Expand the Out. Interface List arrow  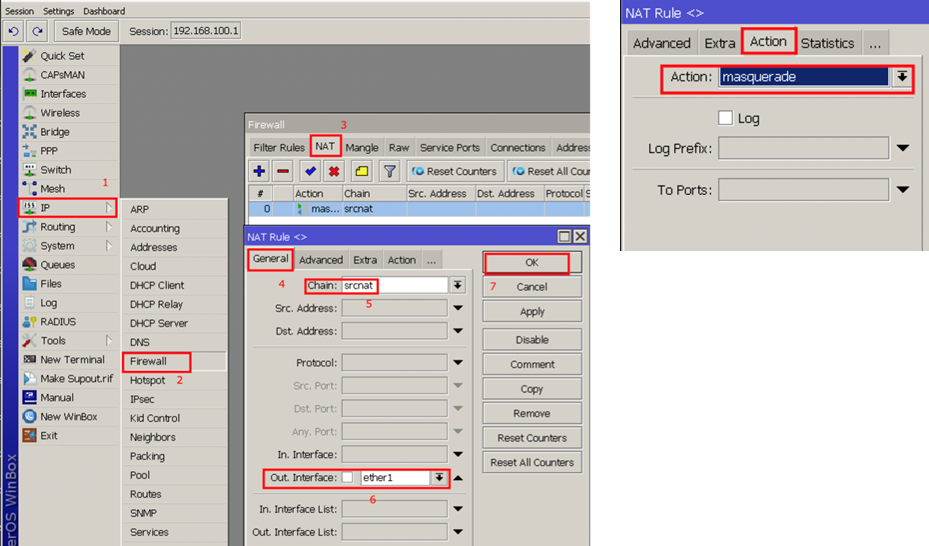click(458, 532)
